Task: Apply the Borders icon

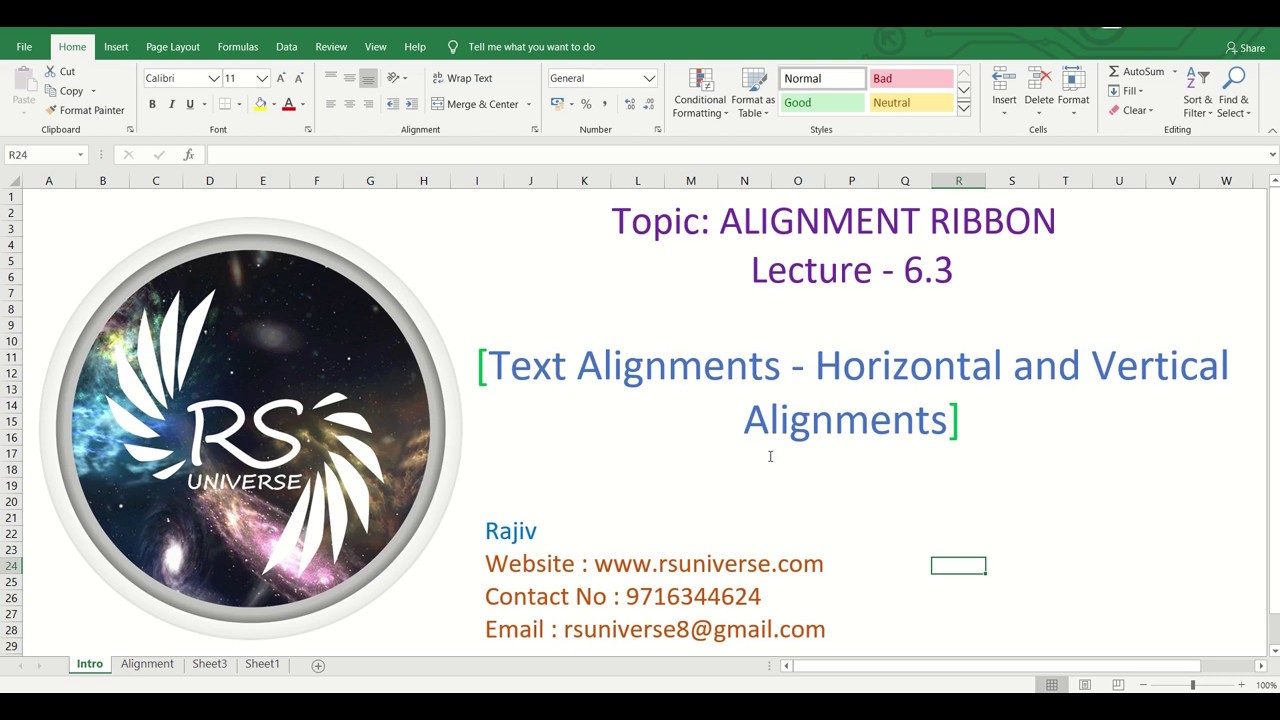Action: pyautogui.click(x=225, y=104)
